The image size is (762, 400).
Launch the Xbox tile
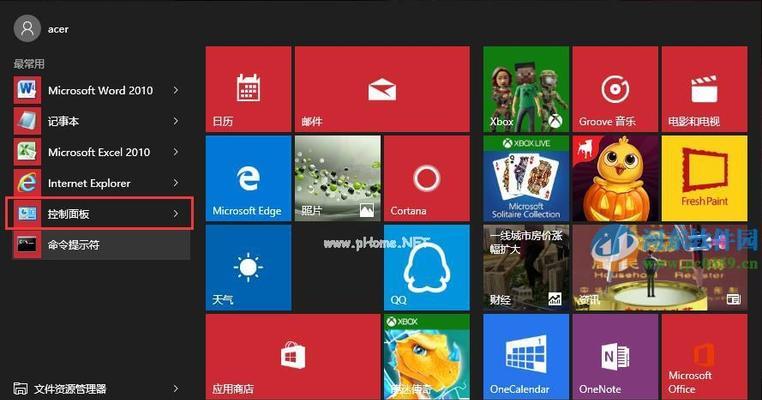526,89
